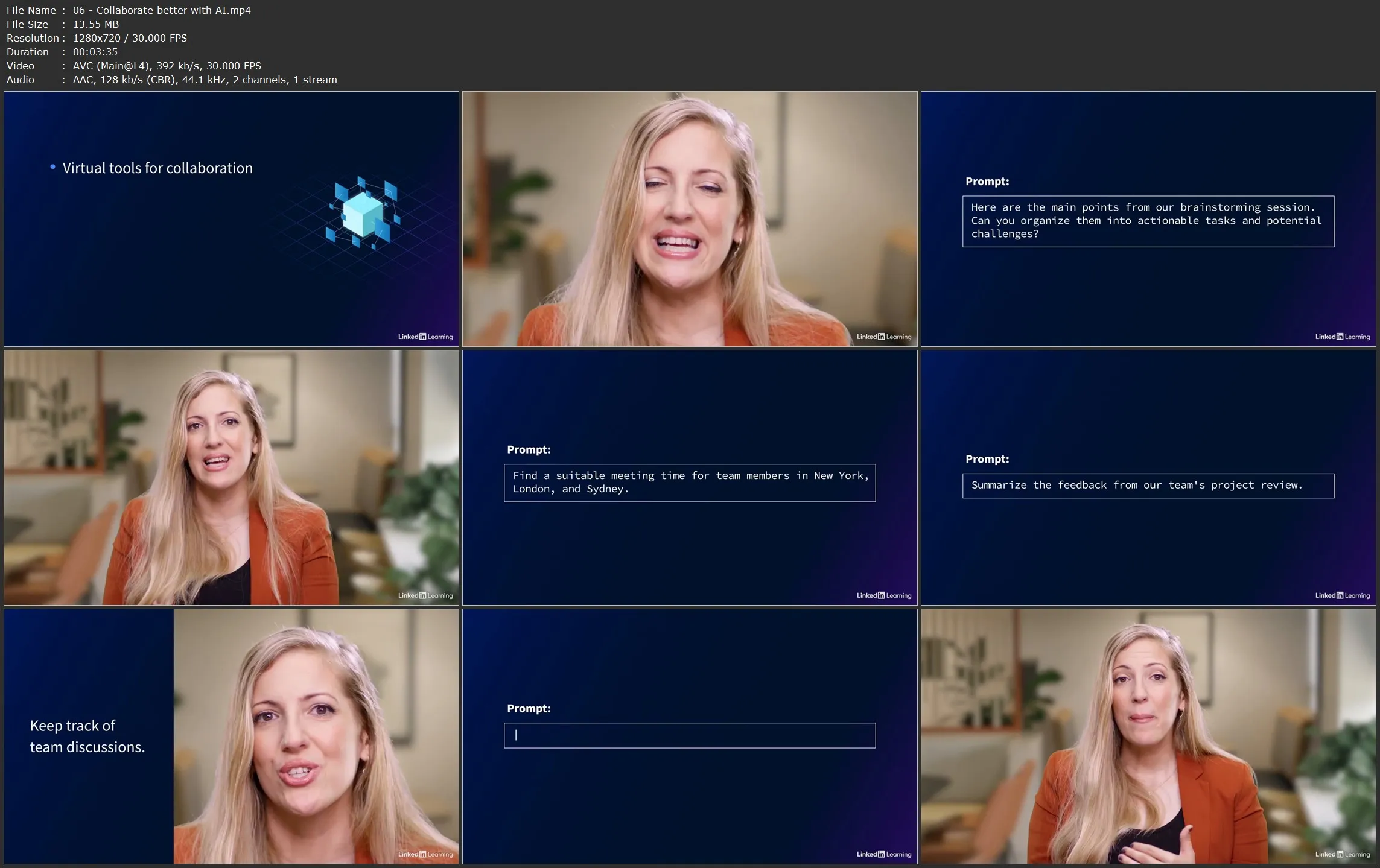Image resolution: width=1380 pixels, height=868 pixels.
Task: Open the smiling presenter close-up thumbnail
Action: (x=689, y=218)
